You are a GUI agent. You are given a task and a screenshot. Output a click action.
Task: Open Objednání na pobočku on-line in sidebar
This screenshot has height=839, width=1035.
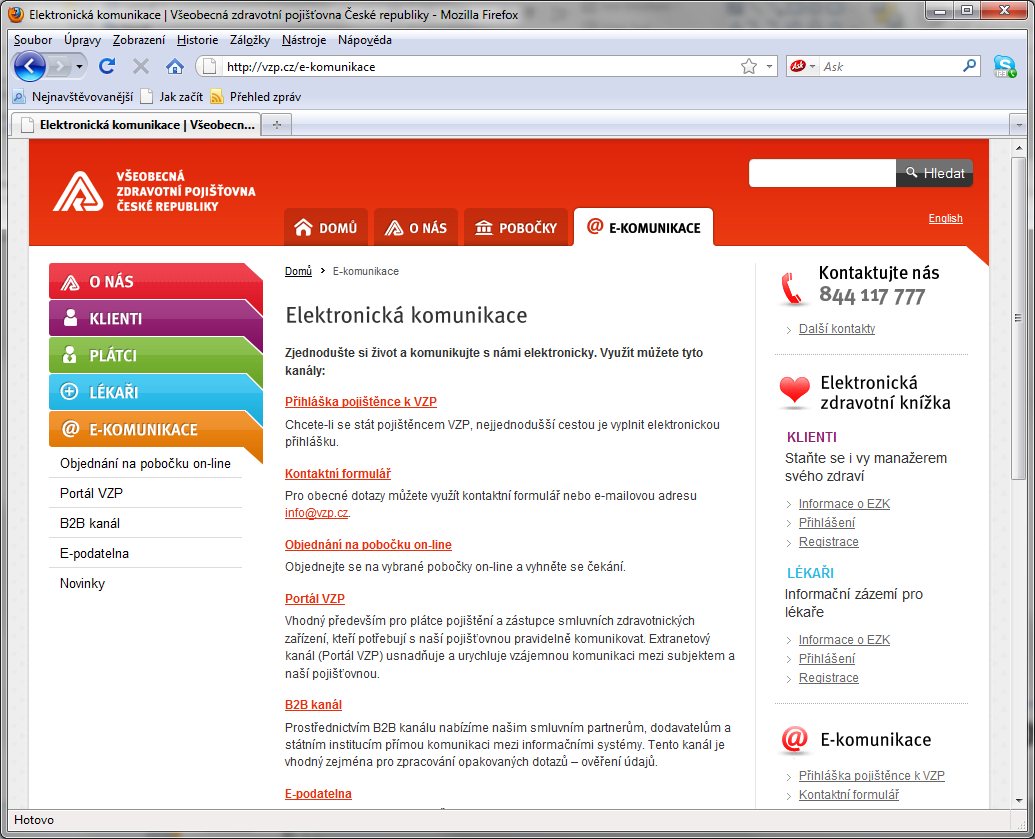[145, 463]
